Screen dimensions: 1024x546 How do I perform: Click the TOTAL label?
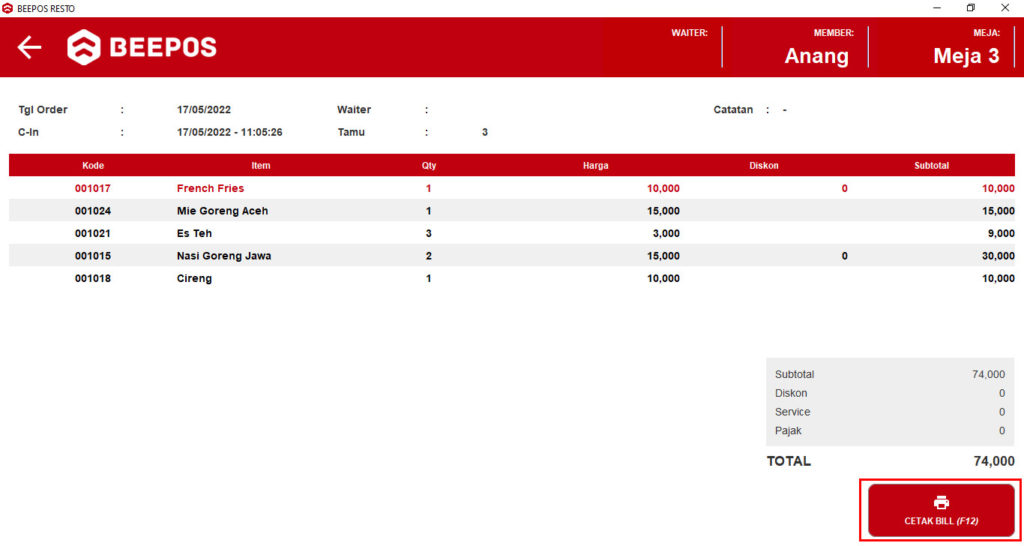tap(789, 461)
